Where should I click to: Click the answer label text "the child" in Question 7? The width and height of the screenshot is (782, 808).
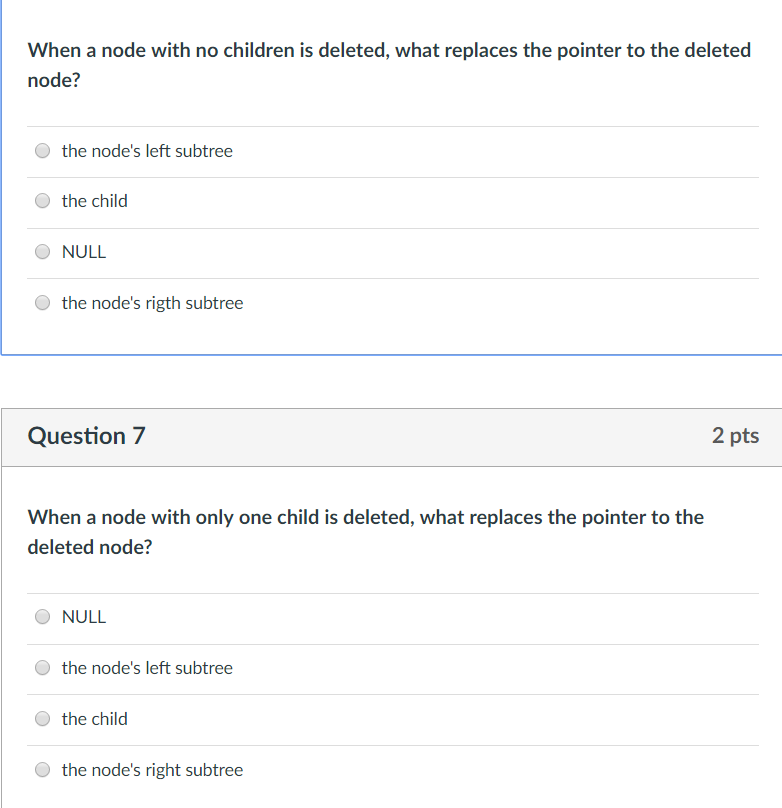(x=95, y=718)
